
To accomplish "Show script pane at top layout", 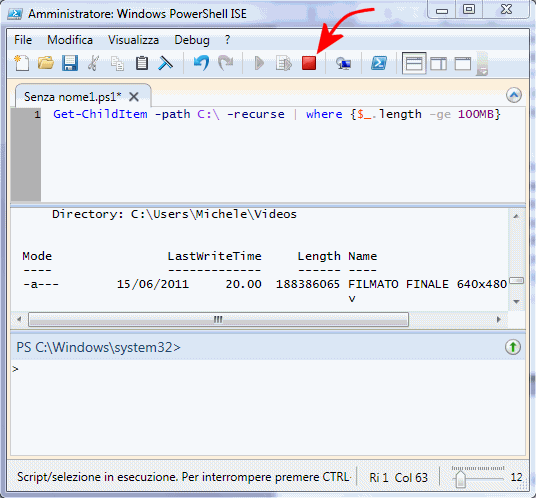I will click(414, 64).
